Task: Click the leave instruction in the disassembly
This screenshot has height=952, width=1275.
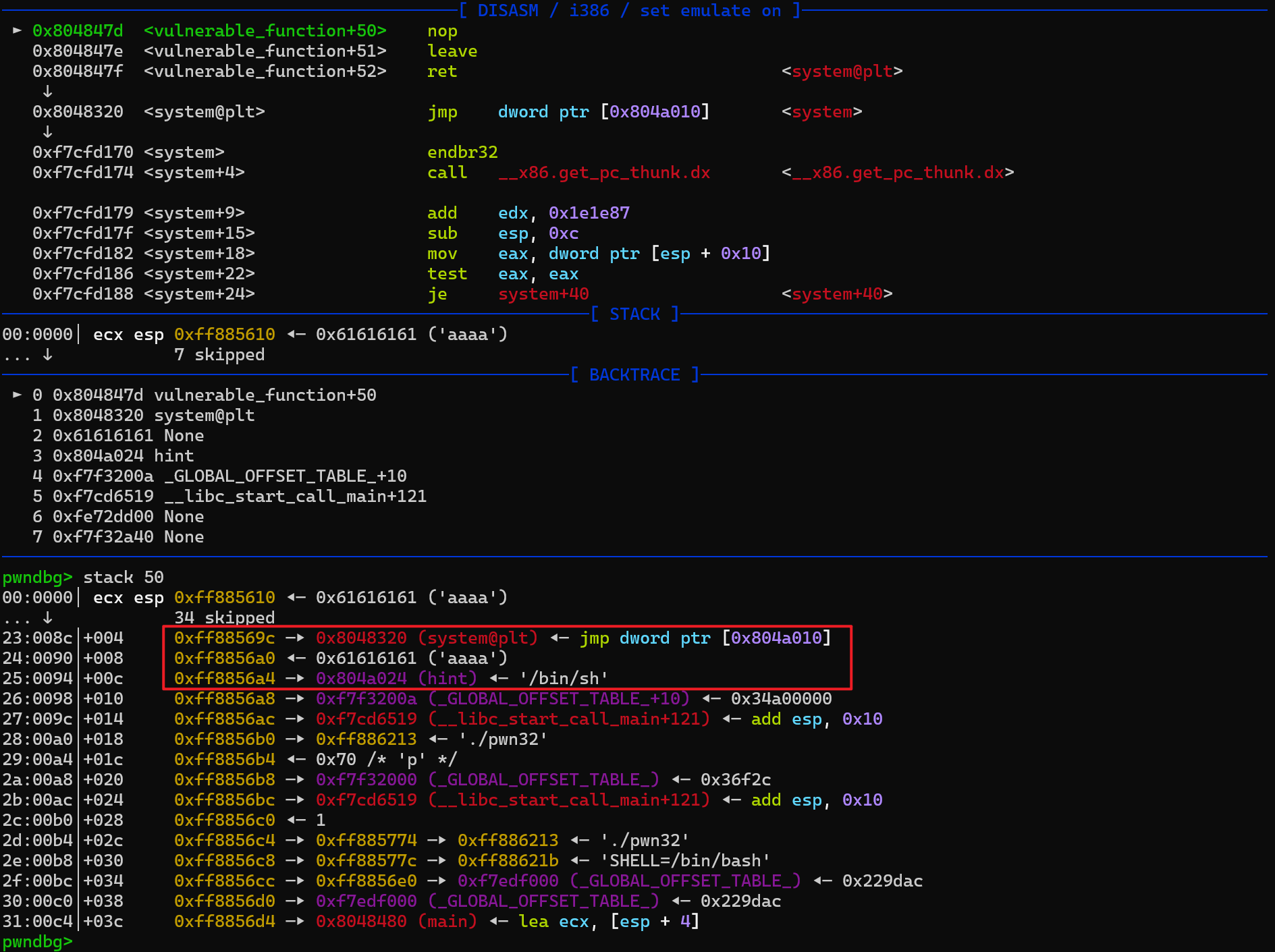Action: [x=452, y=51]
